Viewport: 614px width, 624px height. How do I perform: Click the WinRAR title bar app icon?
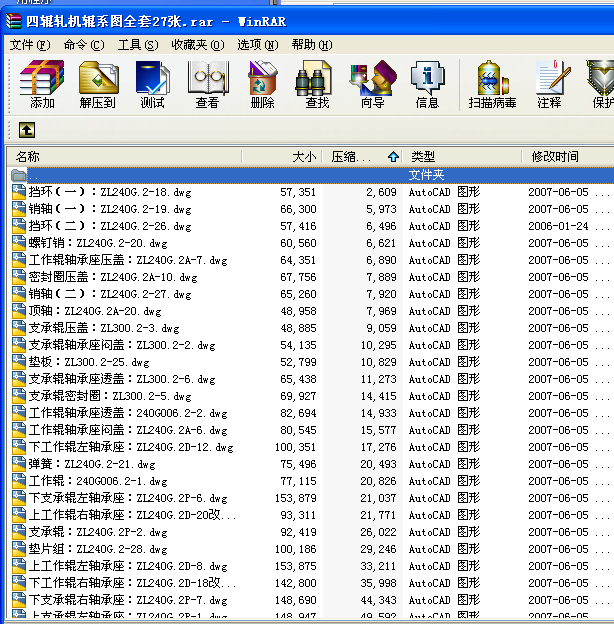pos(14,21)
